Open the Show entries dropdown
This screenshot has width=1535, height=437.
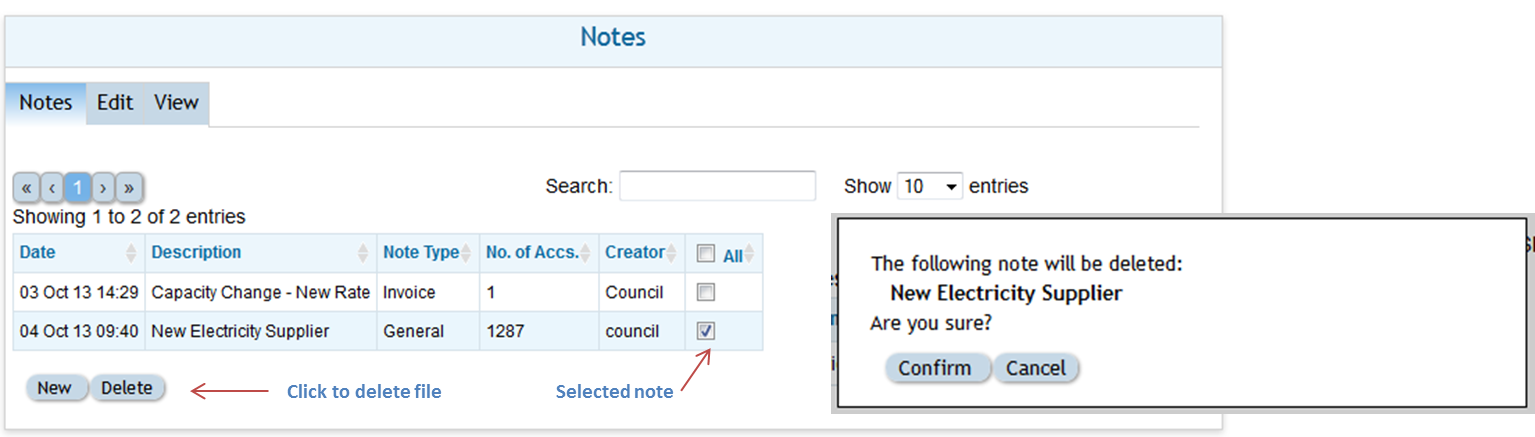(929, 186)
